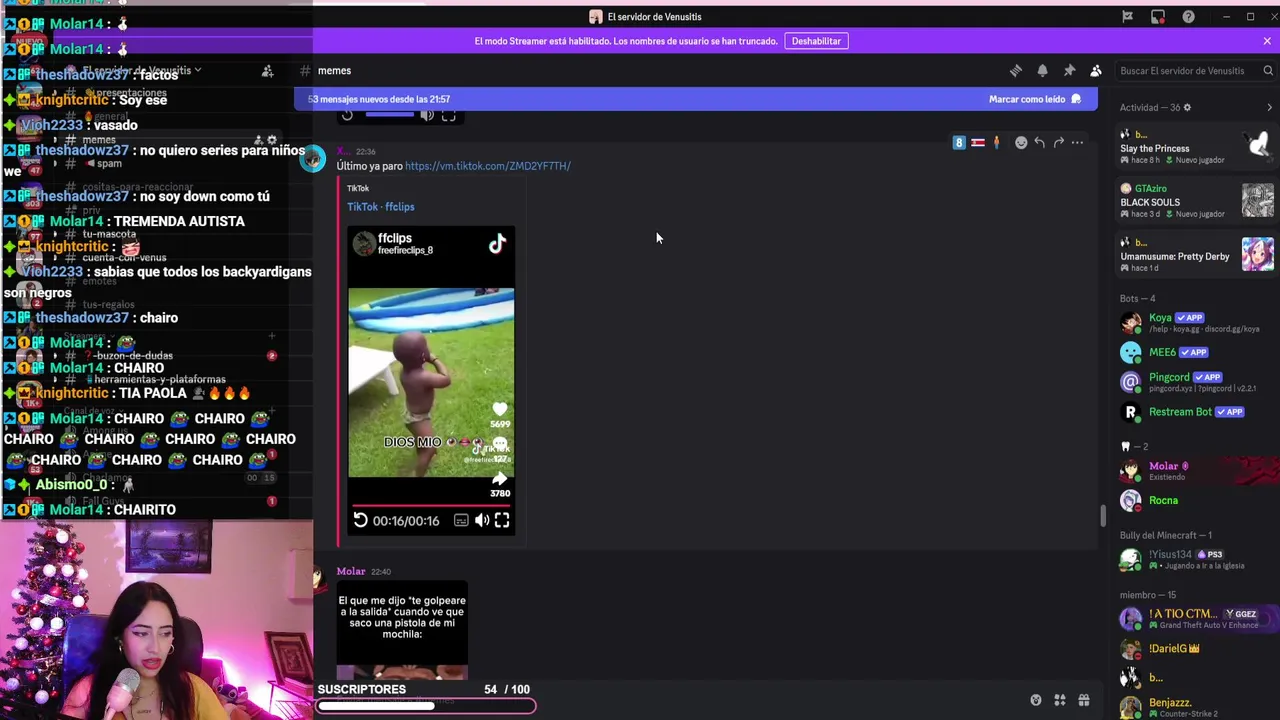Open the tiktok.com link in message
The height and width of the screenshot is (720, 1280).
pos(488,166)
